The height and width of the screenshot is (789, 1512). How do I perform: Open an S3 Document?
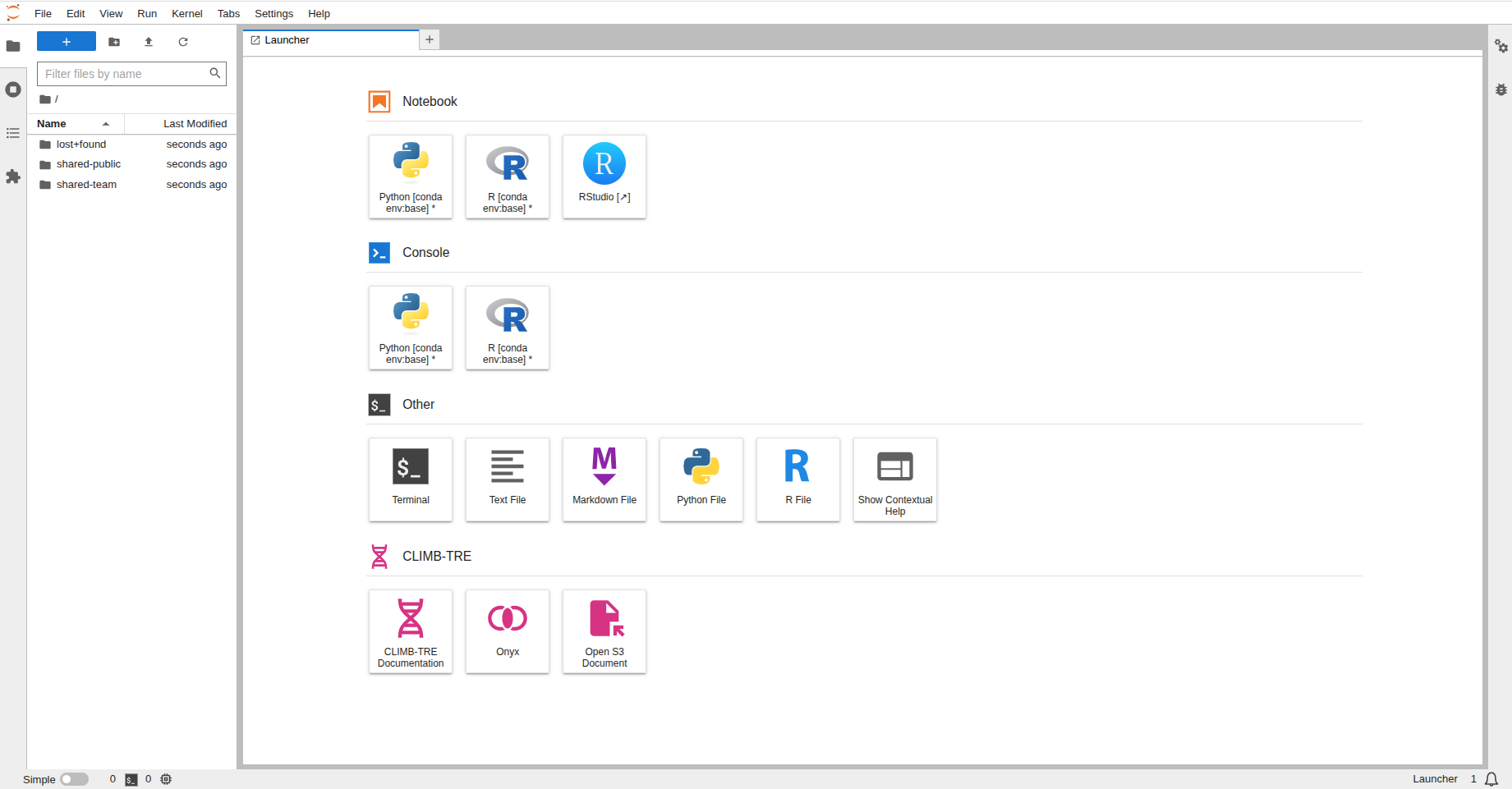point(604,631)
